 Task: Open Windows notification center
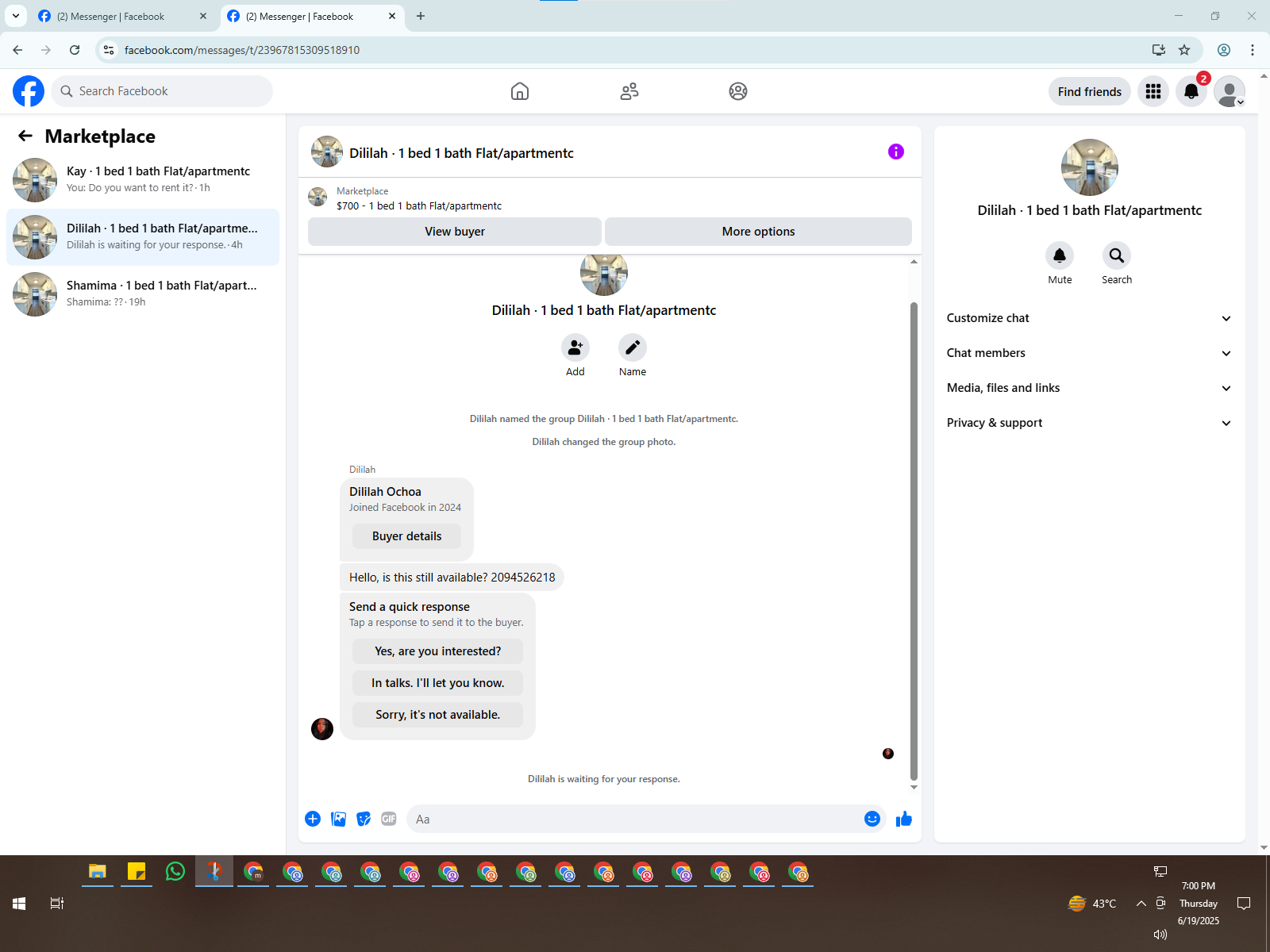1244,904
